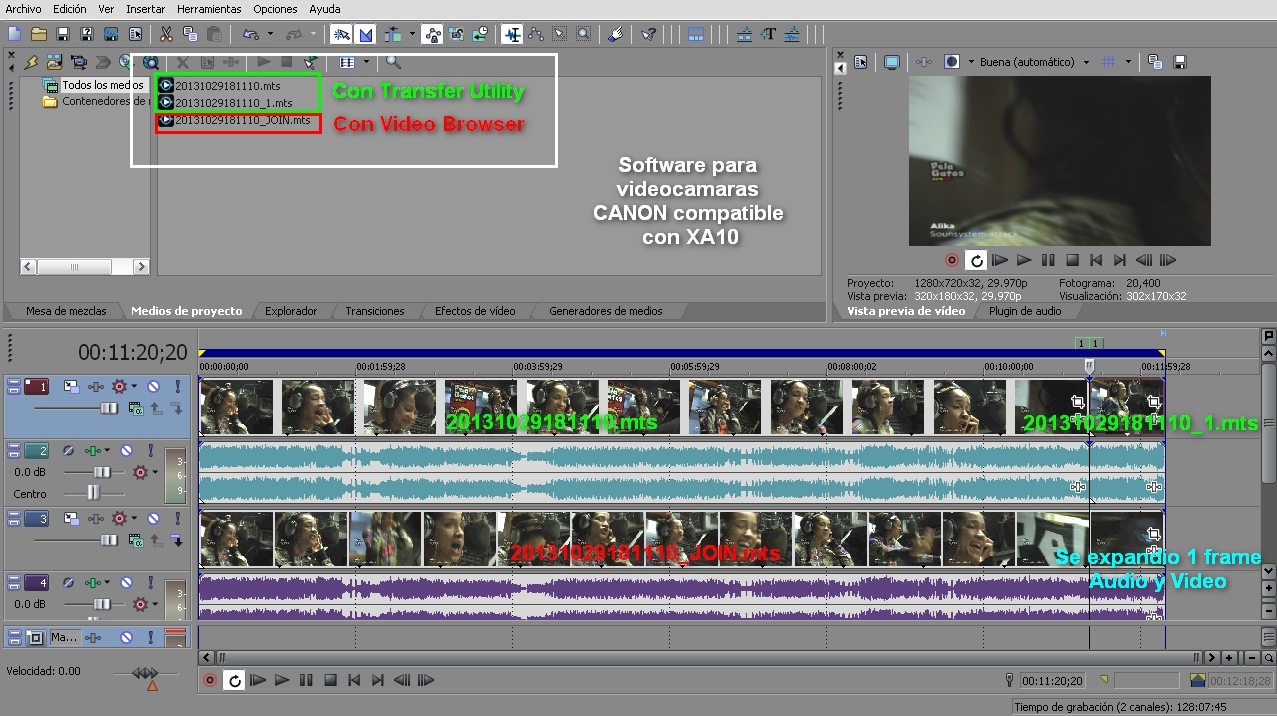The image size is (1277, 716).
Task: Select Todos los medios tree item
Action: tap(103, 85)
